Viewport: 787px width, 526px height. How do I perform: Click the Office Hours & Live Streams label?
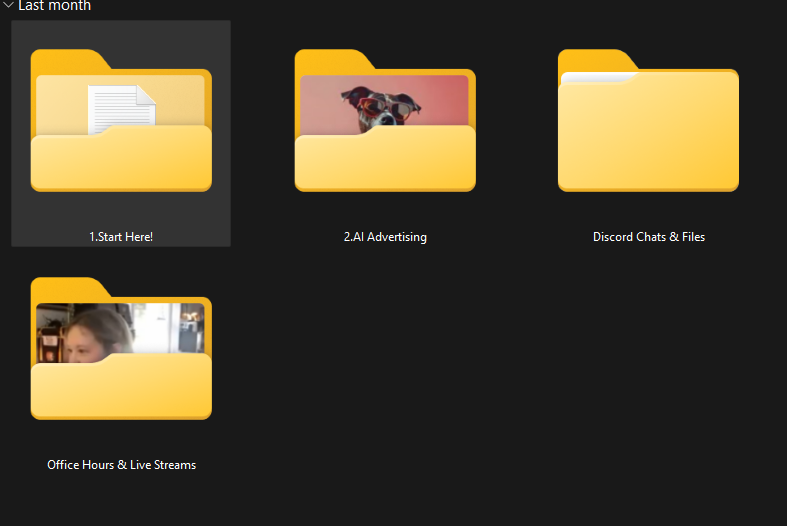coord(121,465)
